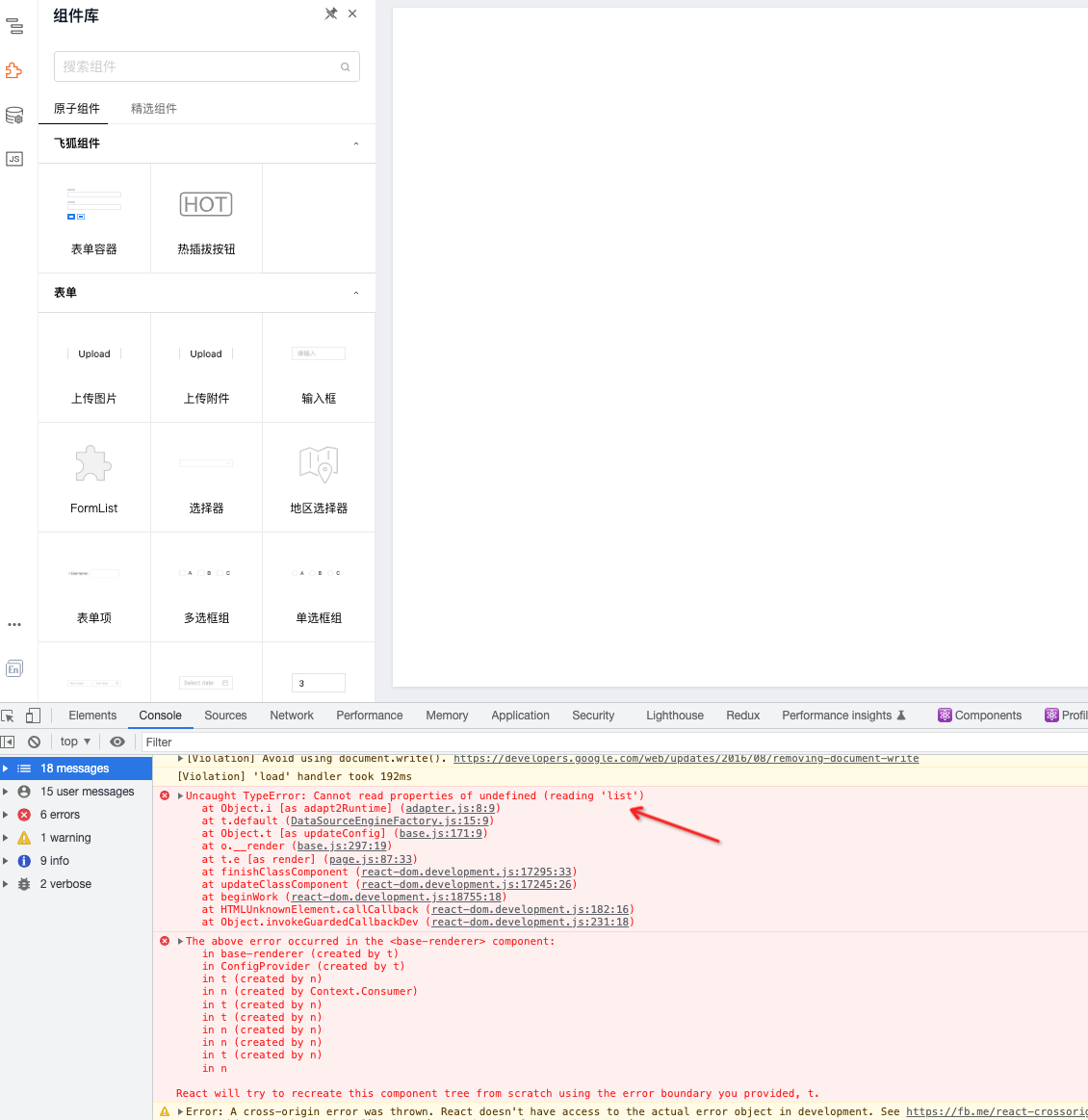Select the component library puzzle icon
1088x1120 pixels.
tap(14, 70)
